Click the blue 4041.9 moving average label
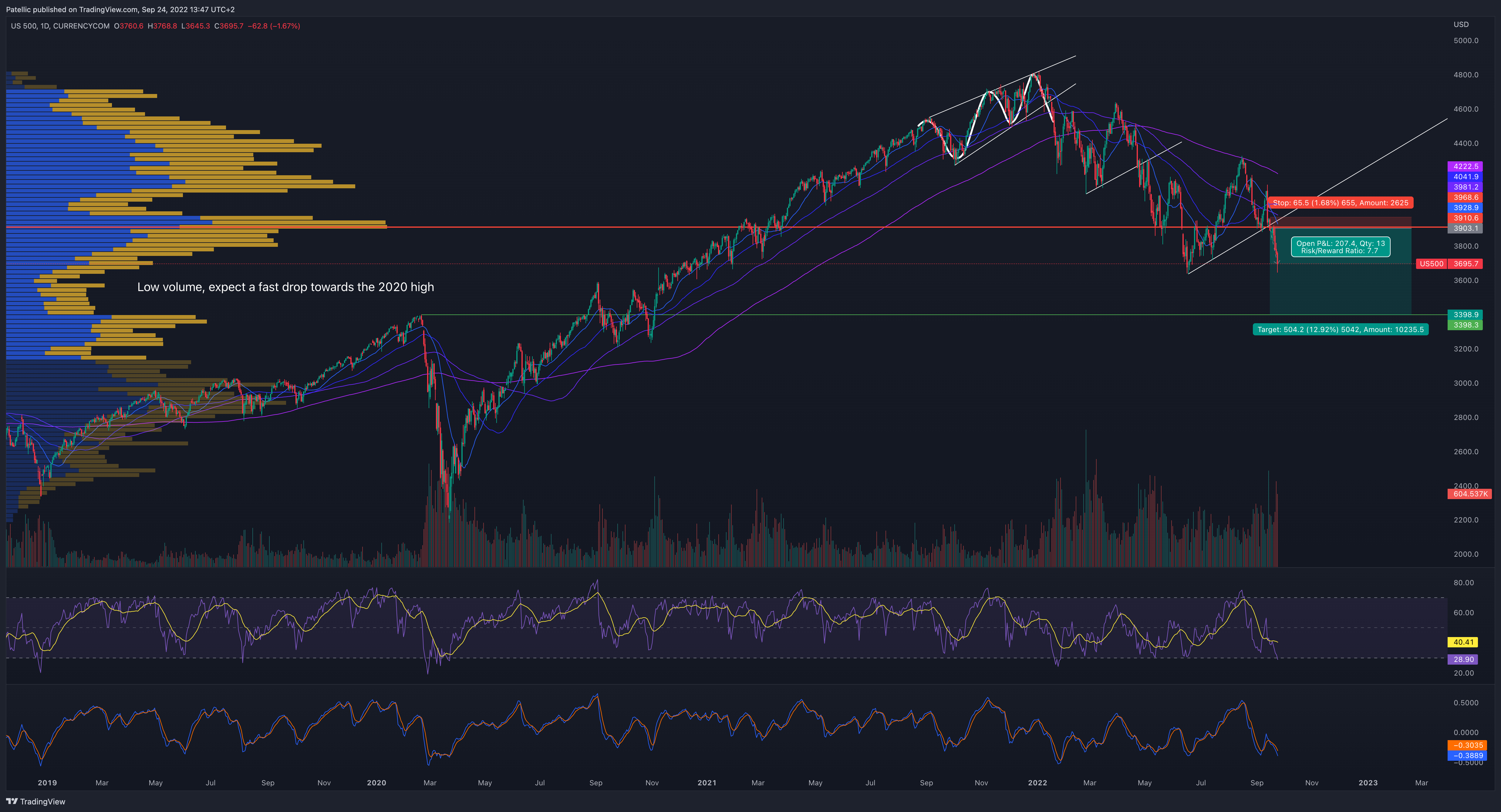 (1465, 177)
